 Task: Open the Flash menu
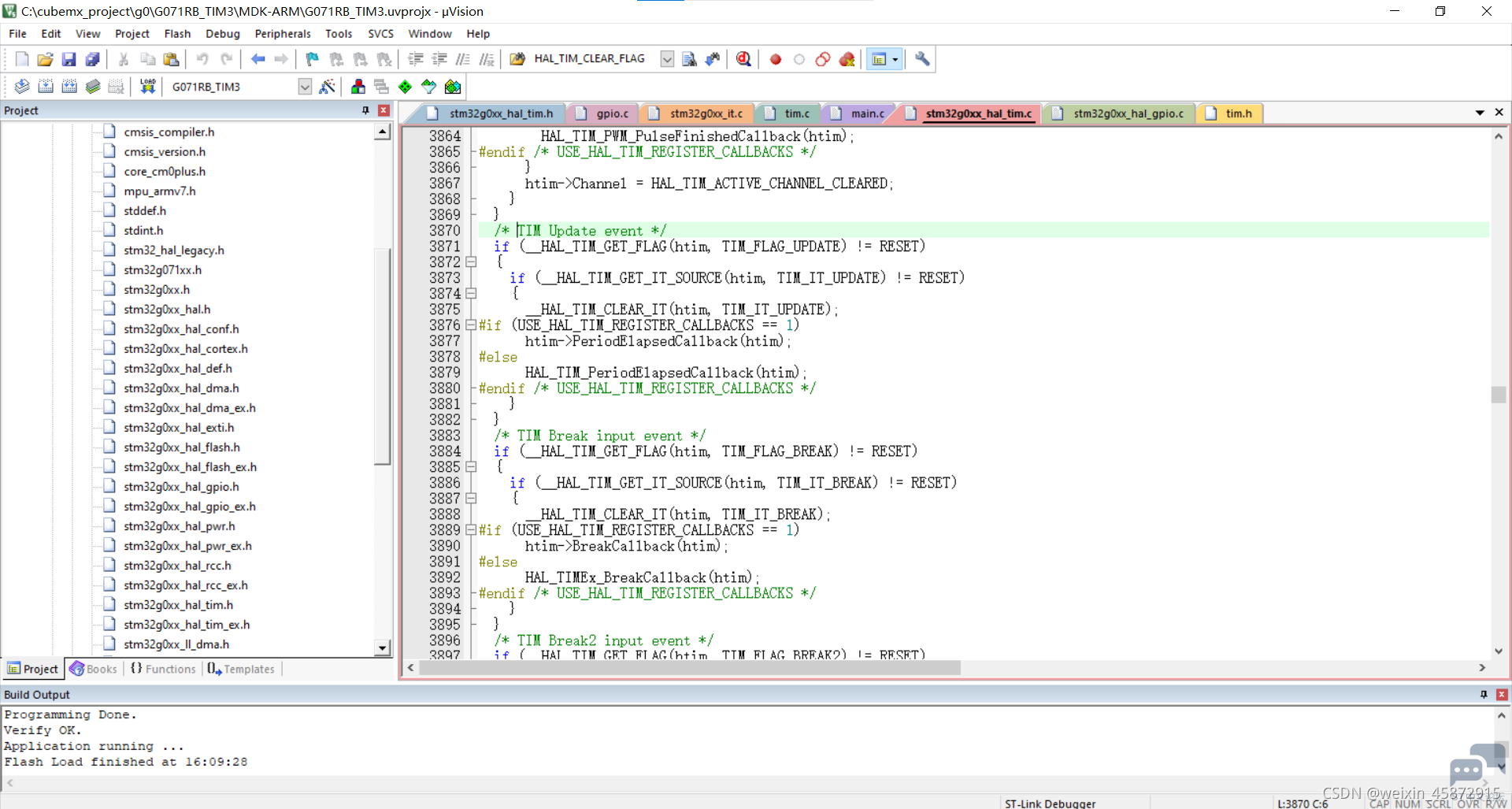pyautogui.click(x=177, y=34)
